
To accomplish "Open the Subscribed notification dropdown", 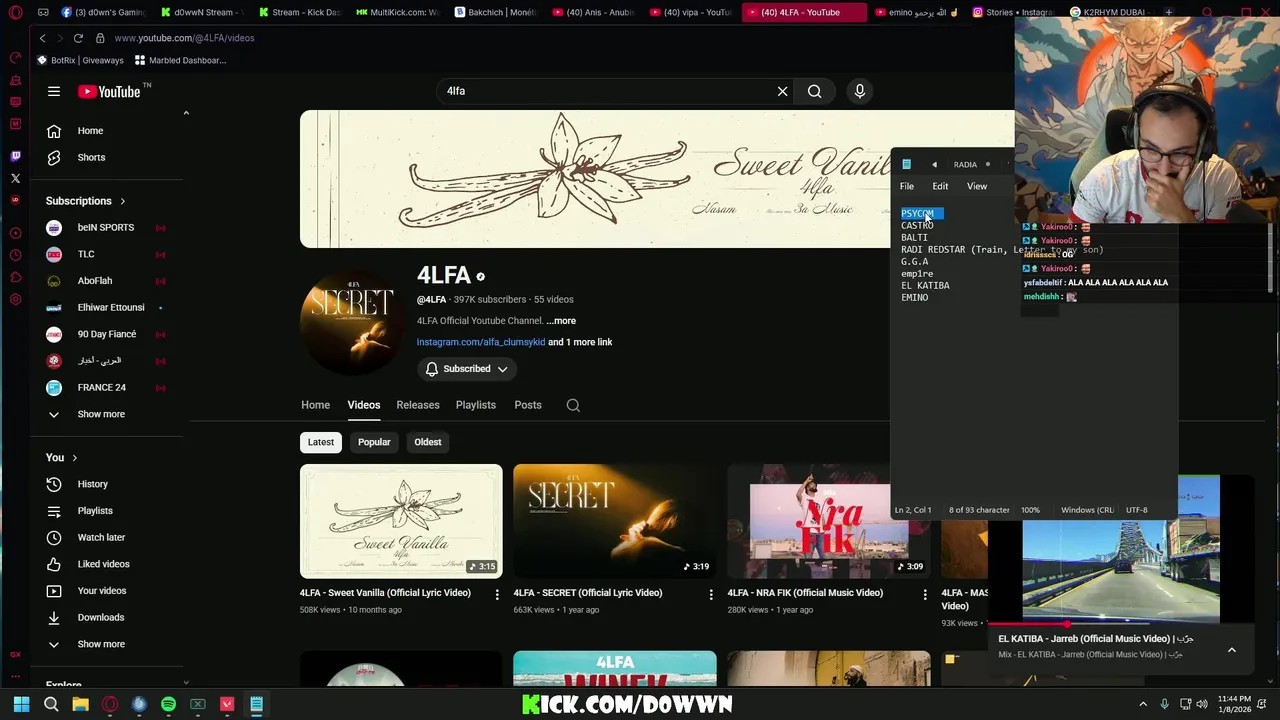I will point(467,369).
